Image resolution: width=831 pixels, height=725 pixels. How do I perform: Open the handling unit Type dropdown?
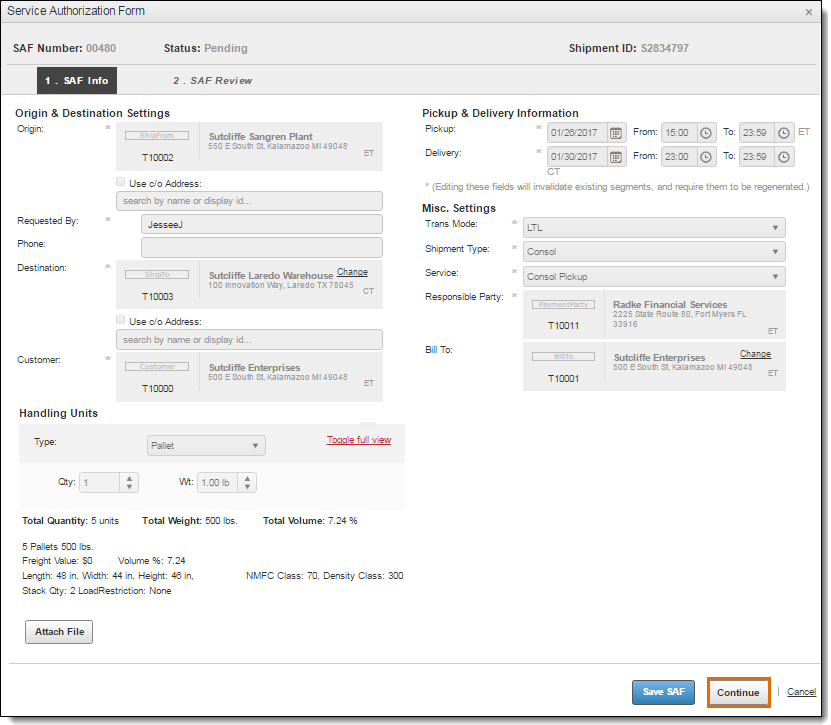[x=205, y=445]
